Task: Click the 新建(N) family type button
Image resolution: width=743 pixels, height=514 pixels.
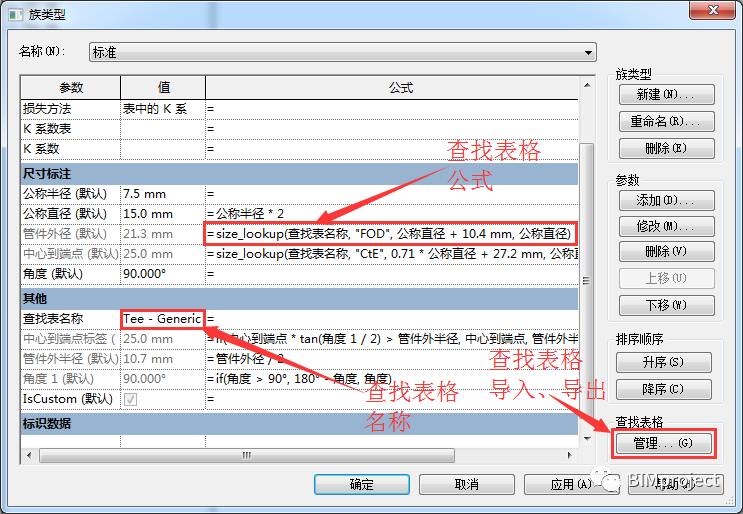Action: point(666,94)
